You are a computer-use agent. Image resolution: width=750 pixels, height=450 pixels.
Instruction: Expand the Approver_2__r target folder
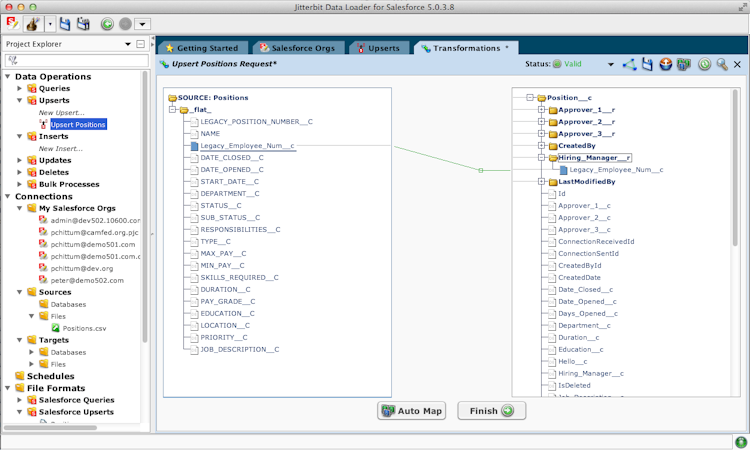click(541, 121)
